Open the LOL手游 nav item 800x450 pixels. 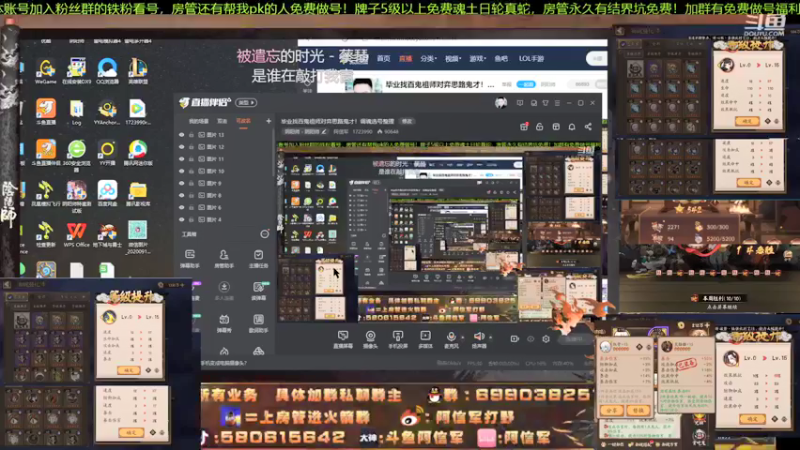[531, 59]
